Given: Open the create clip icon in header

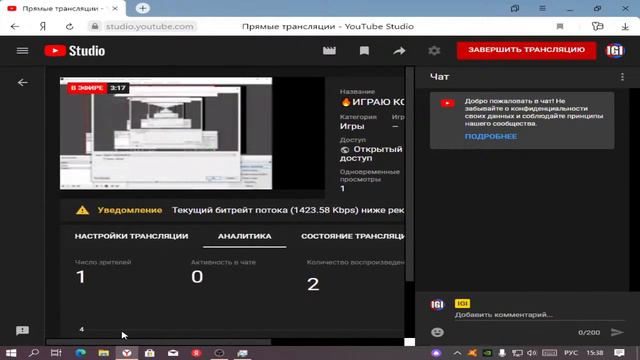Looking at the screenshot, I should pos(329,51).
